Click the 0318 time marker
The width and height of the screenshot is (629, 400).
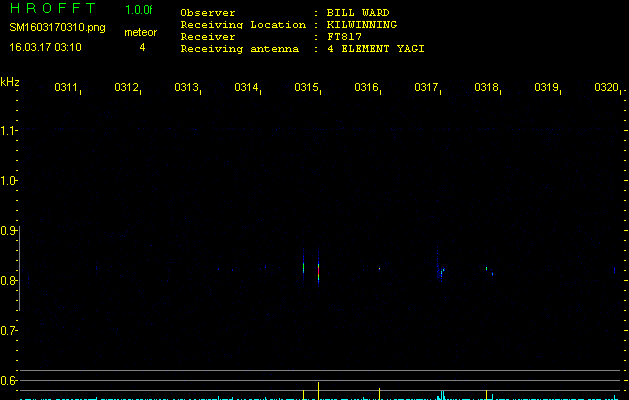point(486,87)
